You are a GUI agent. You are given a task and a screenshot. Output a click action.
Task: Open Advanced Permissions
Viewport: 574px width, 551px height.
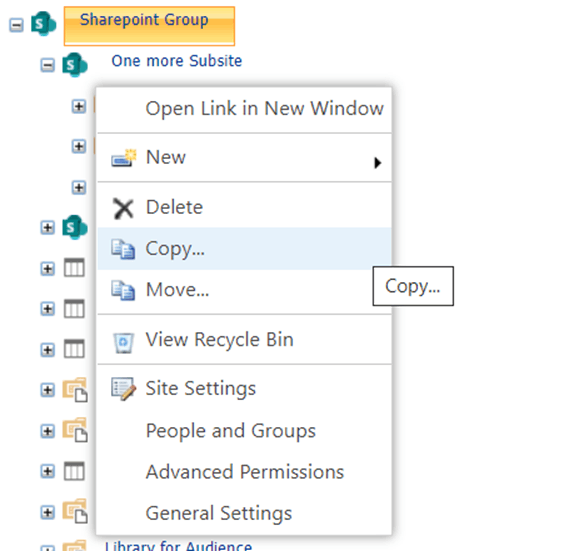[x=244, y=472]
